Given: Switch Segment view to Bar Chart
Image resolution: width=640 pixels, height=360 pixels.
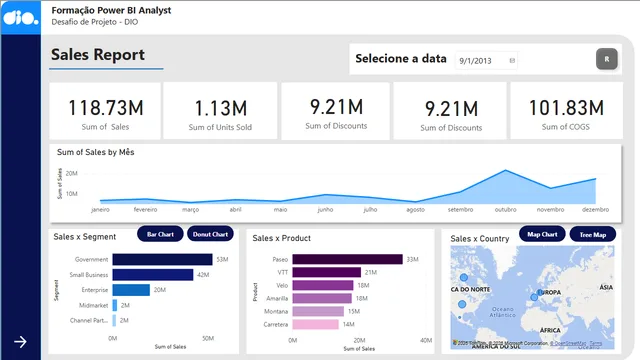Looking at the screenshot, I should point(160,234).
